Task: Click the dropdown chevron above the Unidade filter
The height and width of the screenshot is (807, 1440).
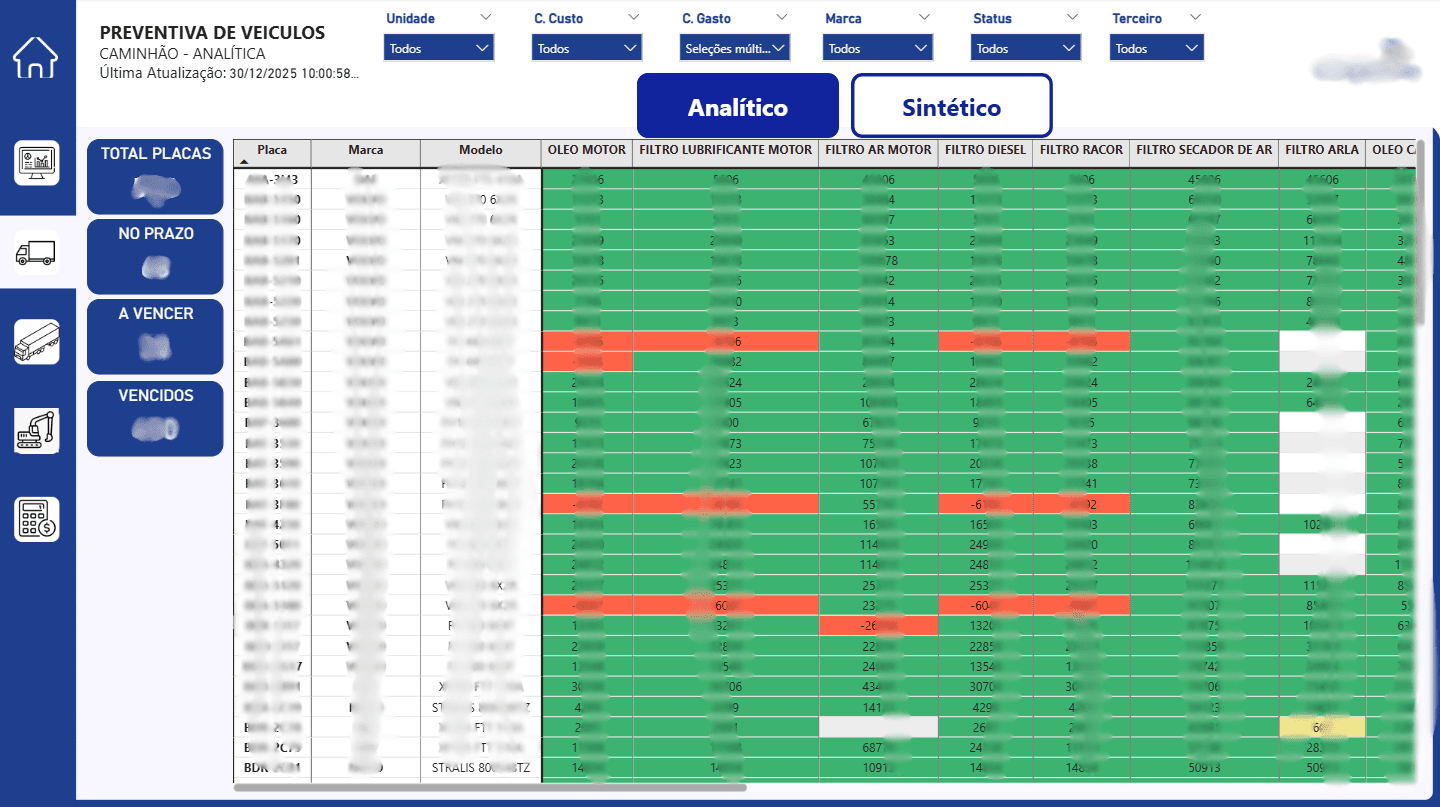Action: pyautogui.click(x=486, y=17)
